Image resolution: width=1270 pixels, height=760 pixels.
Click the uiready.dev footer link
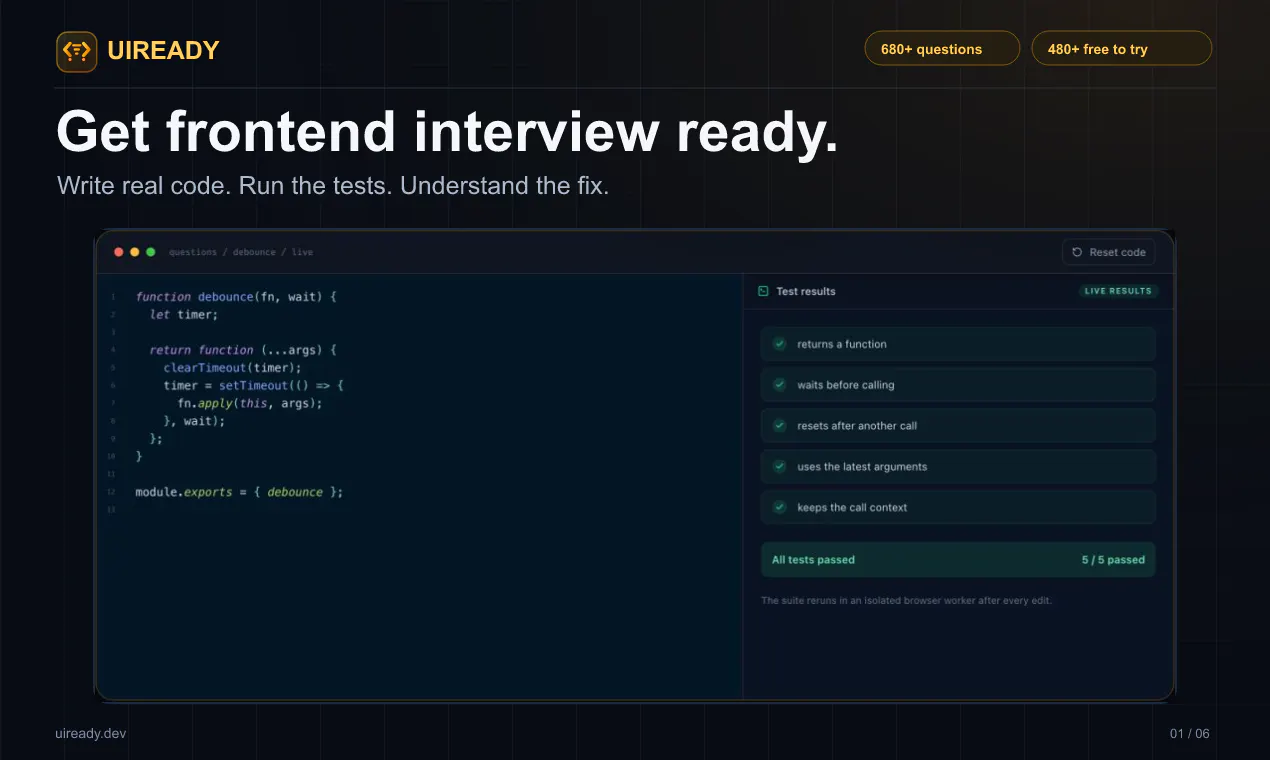[x=91, y=734]
